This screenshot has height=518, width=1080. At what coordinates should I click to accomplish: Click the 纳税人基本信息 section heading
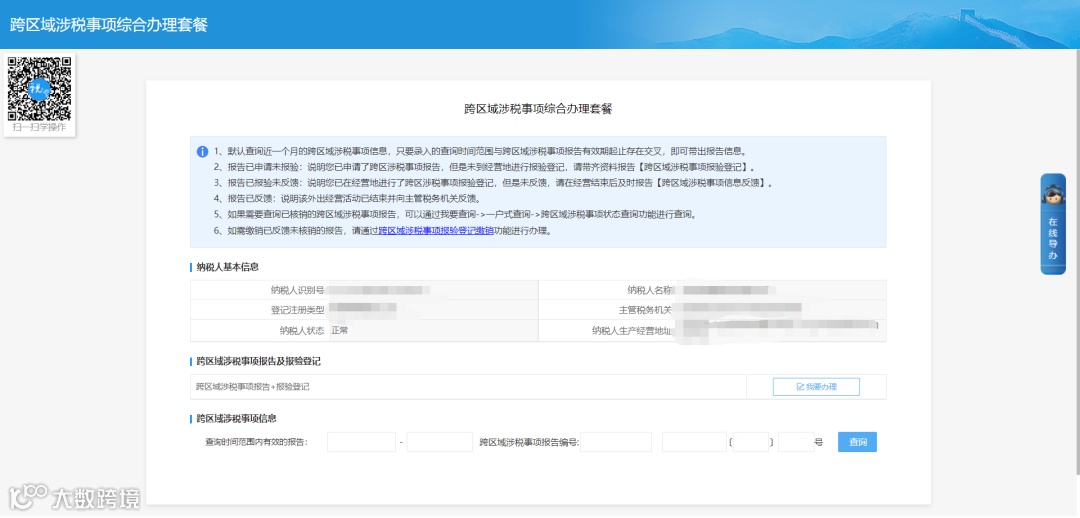227,267
